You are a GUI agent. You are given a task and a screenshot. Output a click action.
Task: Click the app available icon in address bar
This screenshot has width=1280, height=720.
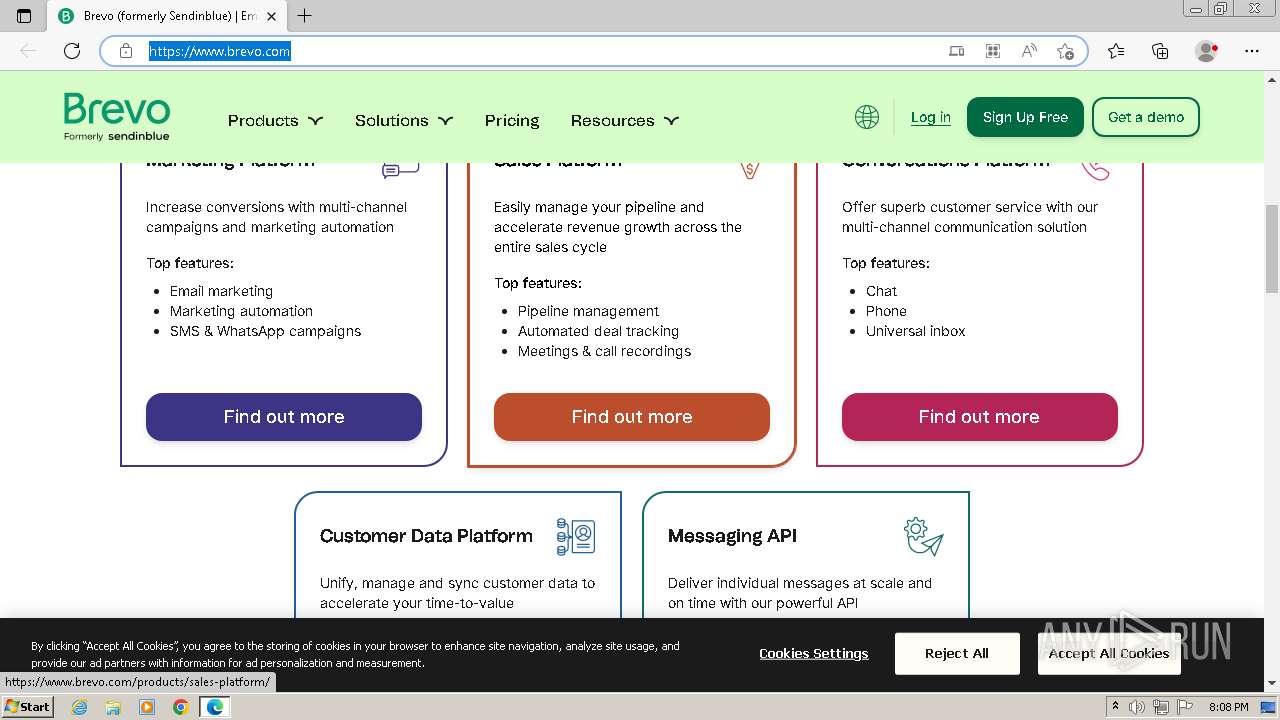[x=957, y=51]
